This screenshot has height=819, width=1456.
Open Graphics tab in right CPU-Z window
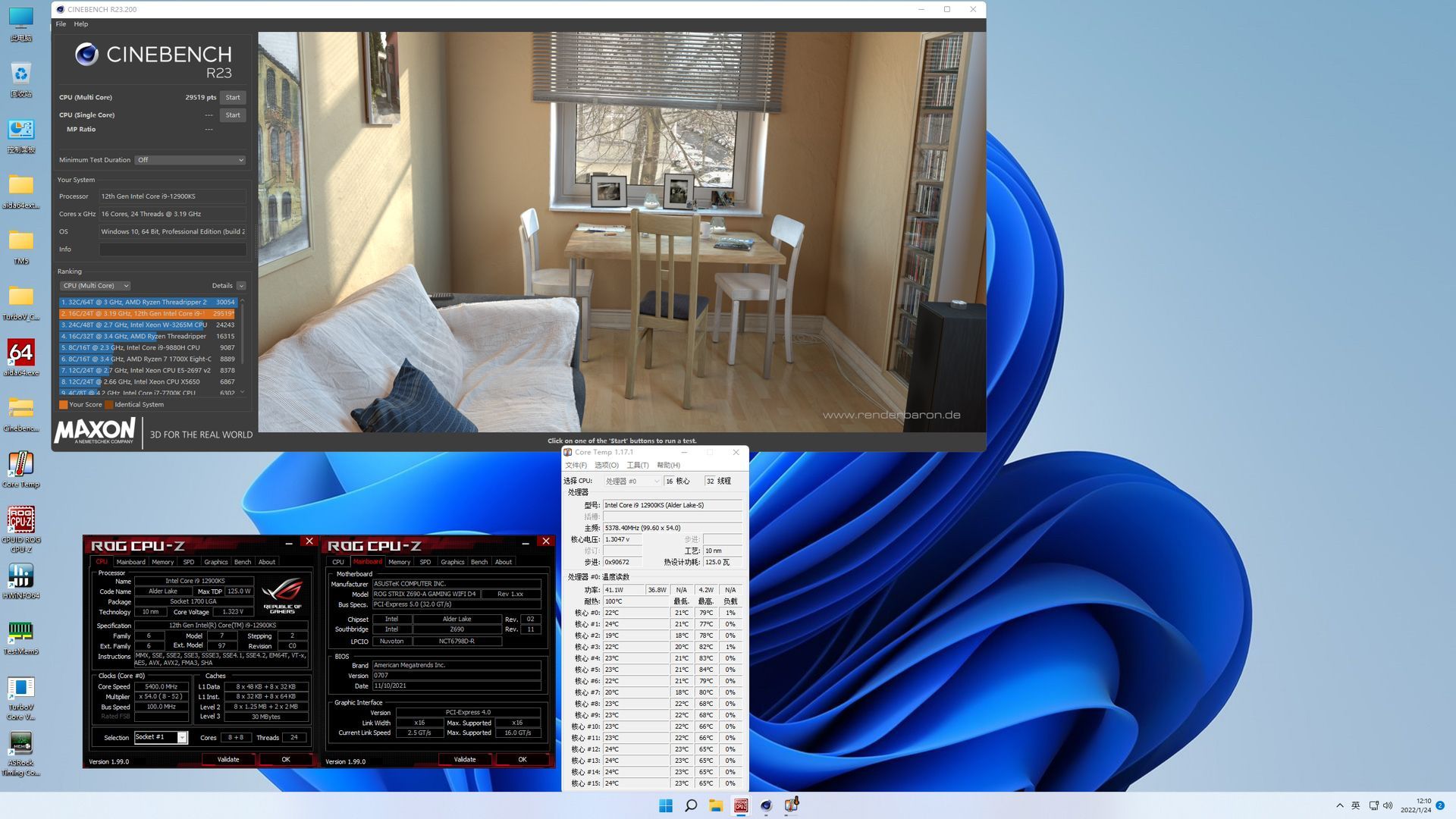(x=452, y=562)
